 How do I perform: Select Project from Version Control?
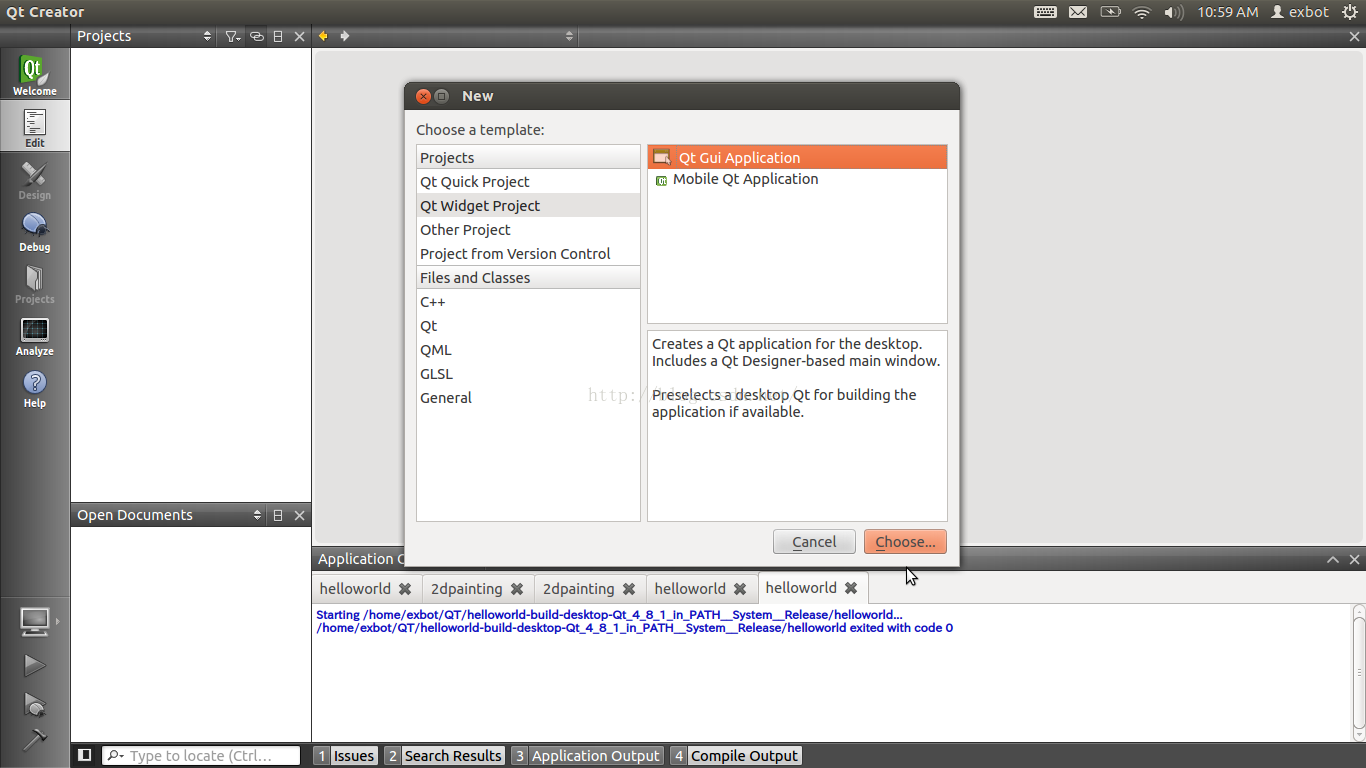[x=528, y=254]
